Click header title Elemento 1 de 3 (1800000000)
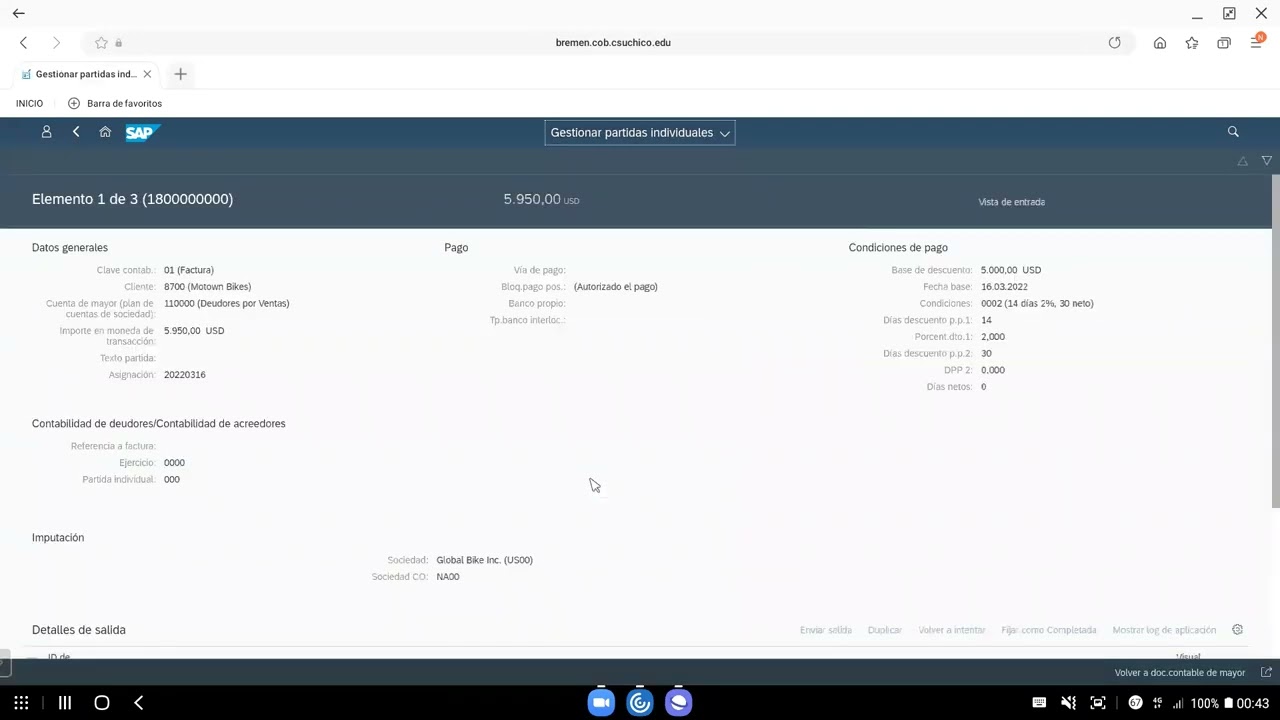1280x720 pixels. 132,199
